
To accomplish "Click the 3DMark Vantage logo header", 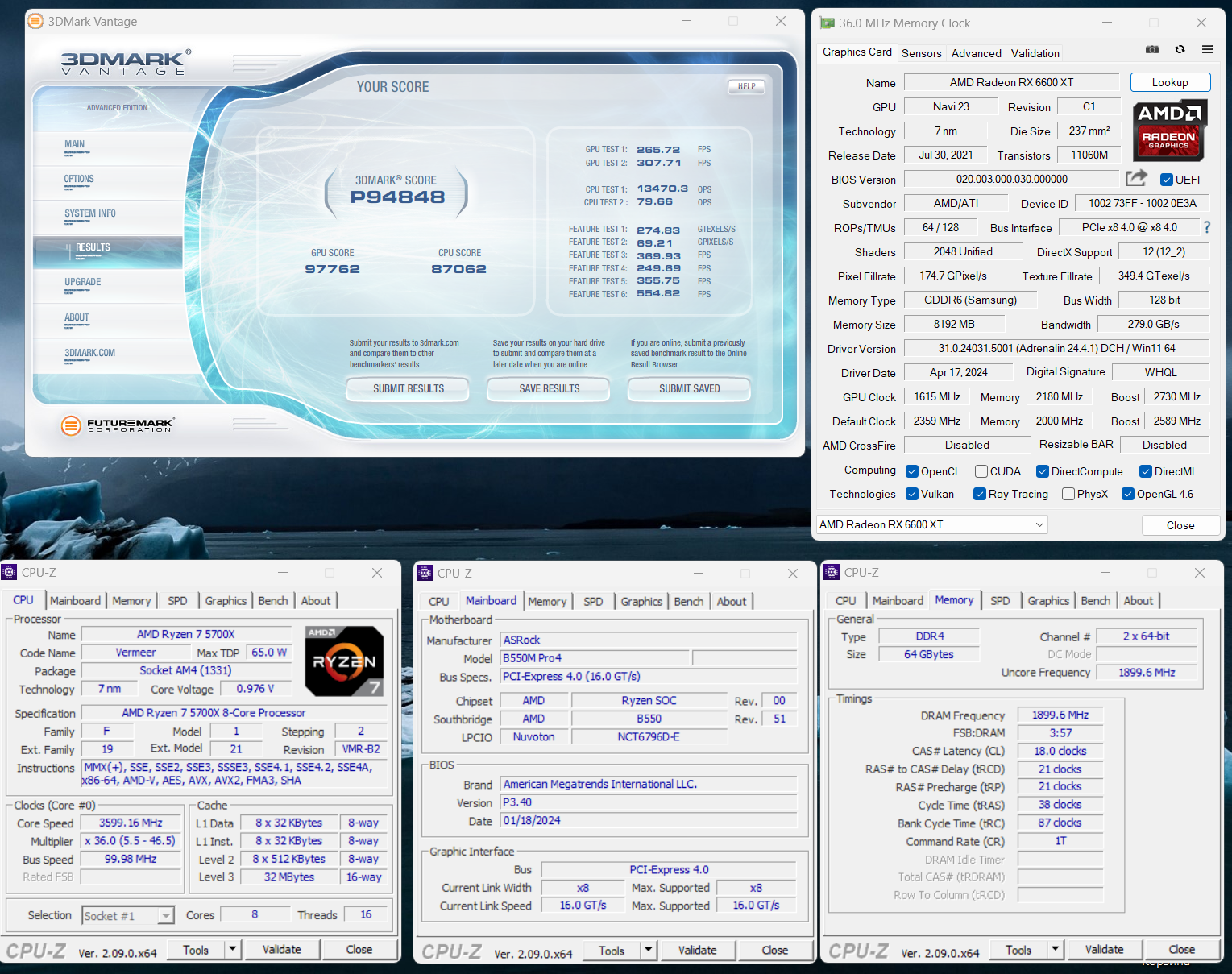I will 126,62.
